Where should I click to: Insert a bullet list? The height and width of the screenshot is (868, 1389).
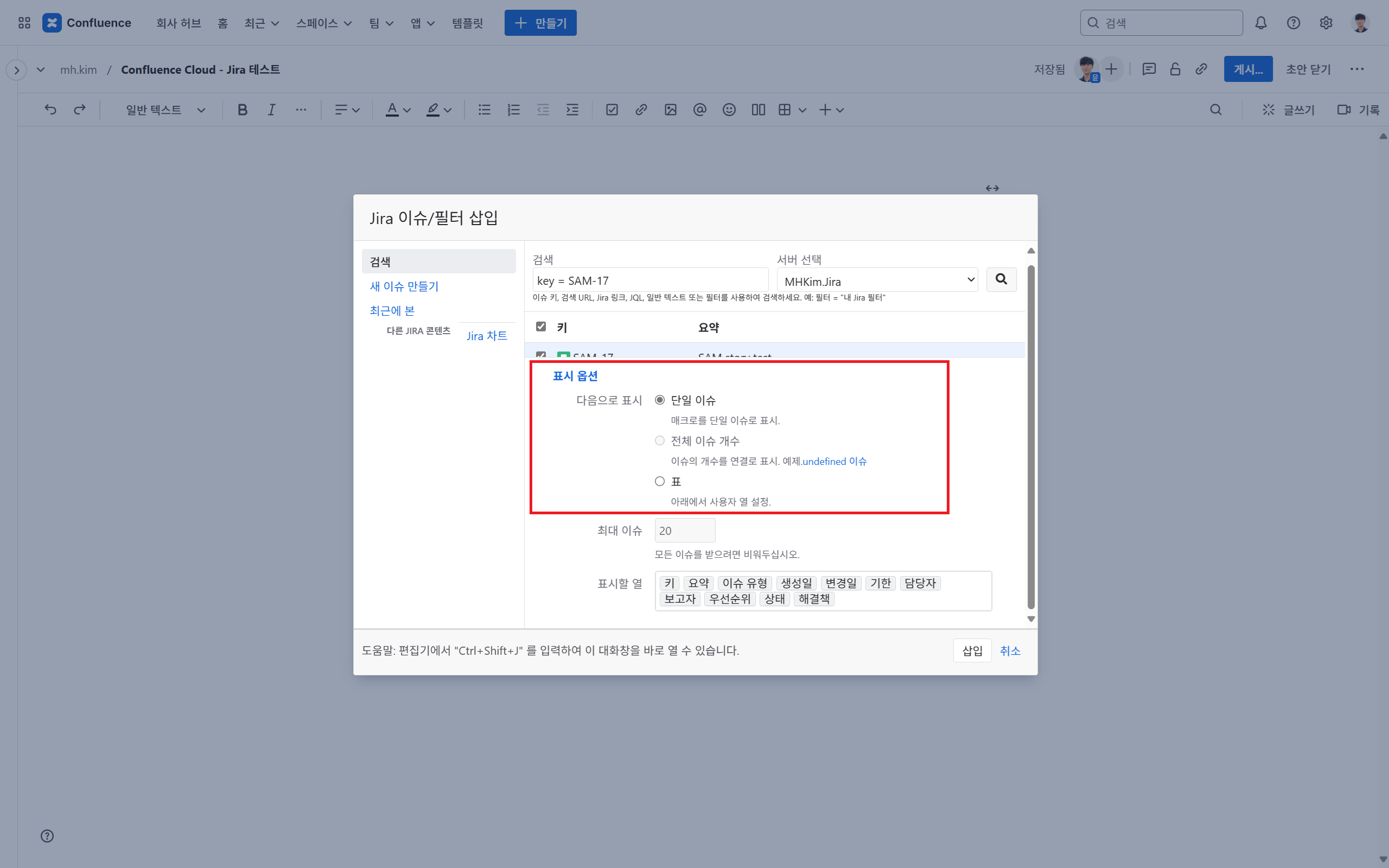pos(485,110)
